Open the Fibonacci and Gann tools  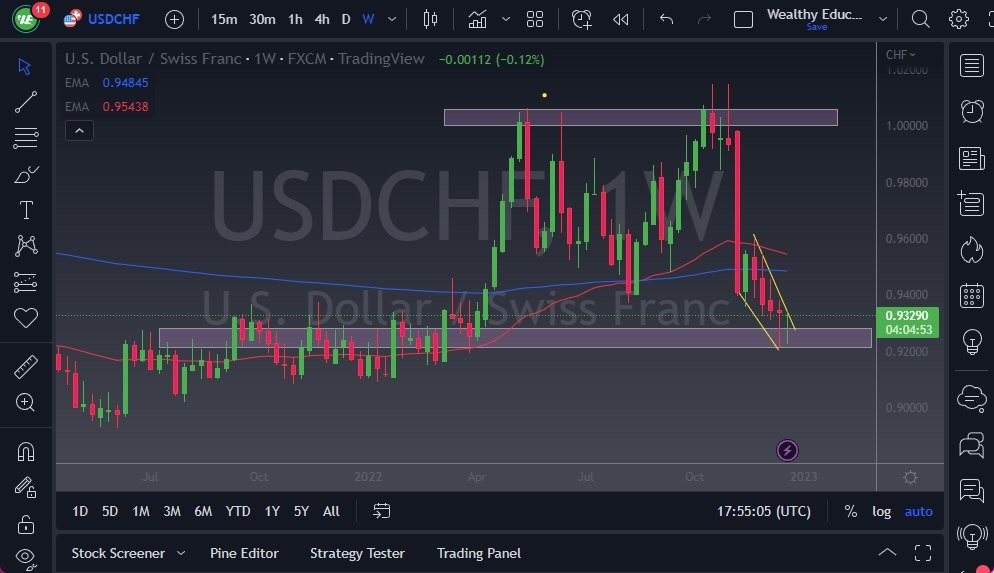pyautogui.click(x=25, y=138)
